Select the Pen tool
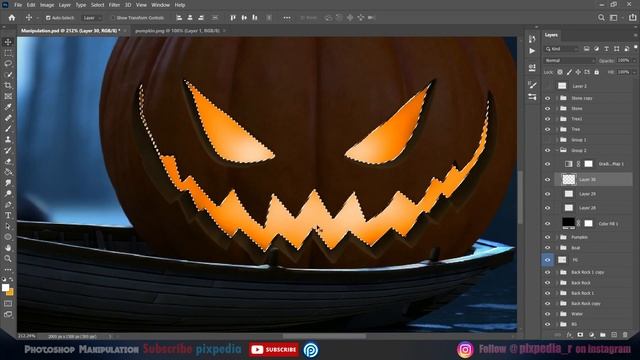 pyautogui.click(x=8, y=204)
